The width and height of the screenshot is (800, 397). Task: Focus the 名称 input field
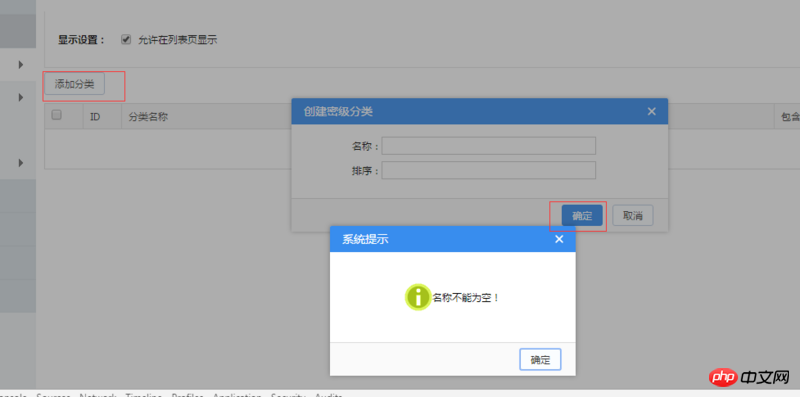point(489,146)
